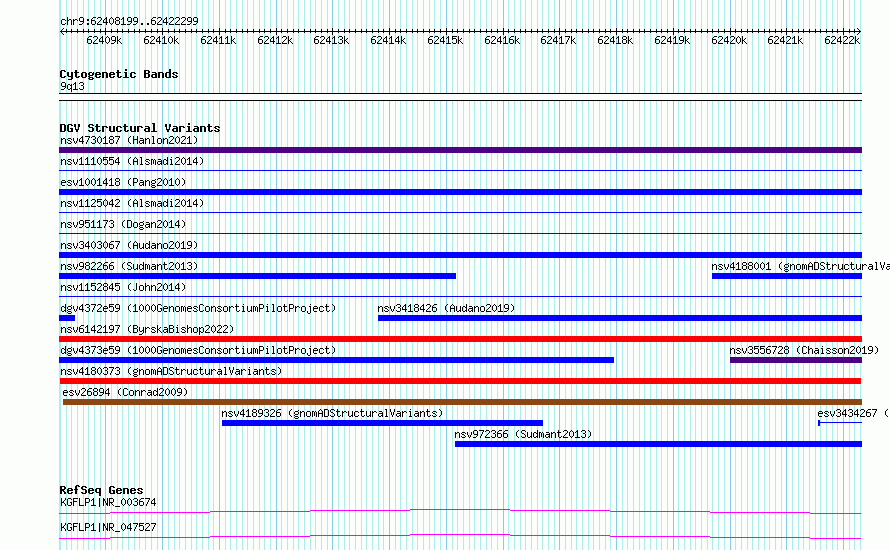Select the red bar for nsv4180373
890x550 pixels.
[x=460, y=381]
